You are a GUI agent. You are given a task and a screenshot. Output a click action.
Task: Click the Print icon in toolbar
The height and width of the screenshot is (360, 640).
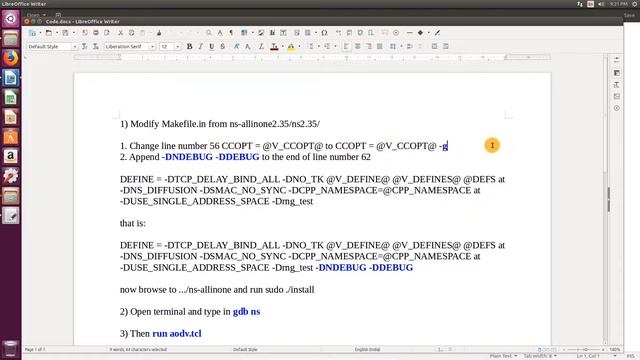pos(96,33)
